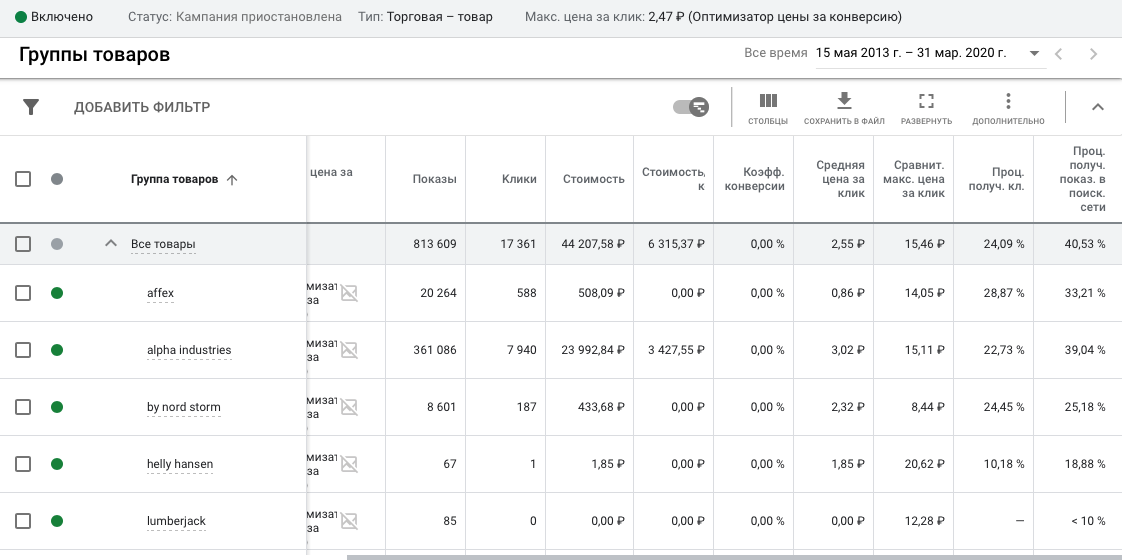Click the 3 427,55 ₽ cost cell
The width and height of the screenshot is (1122, 560).
click(676, 350)
